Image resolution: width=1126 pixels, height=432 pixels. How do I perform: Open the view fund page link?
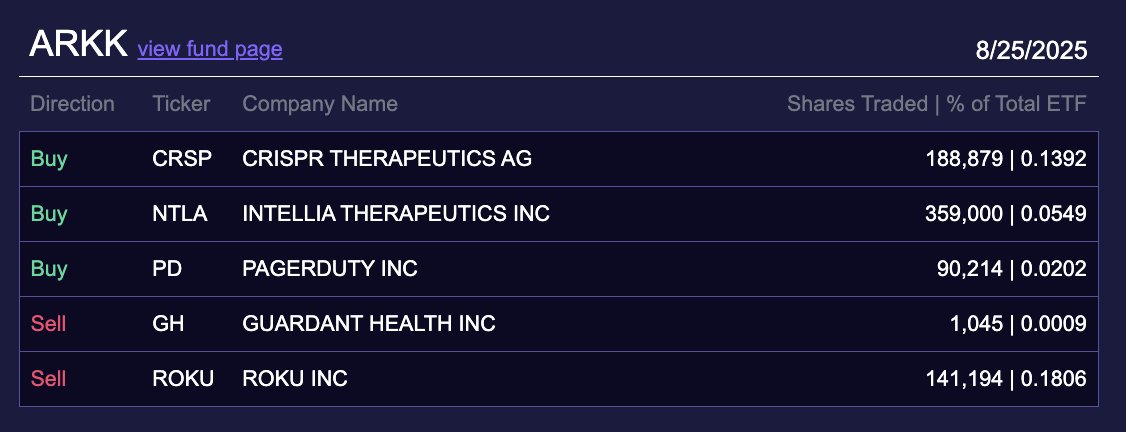tap(210, 48)
